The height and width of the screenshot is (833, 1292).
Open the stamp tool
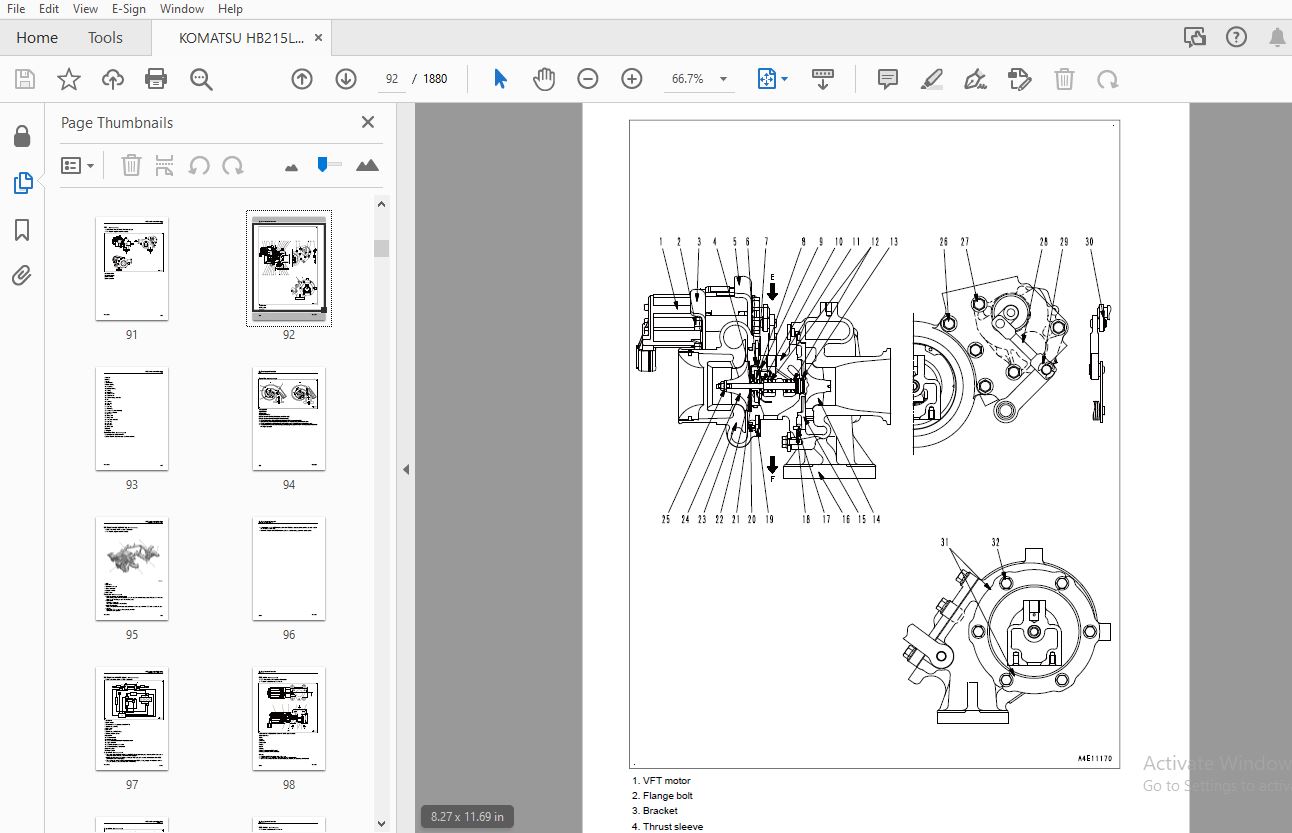[1019, 79]
